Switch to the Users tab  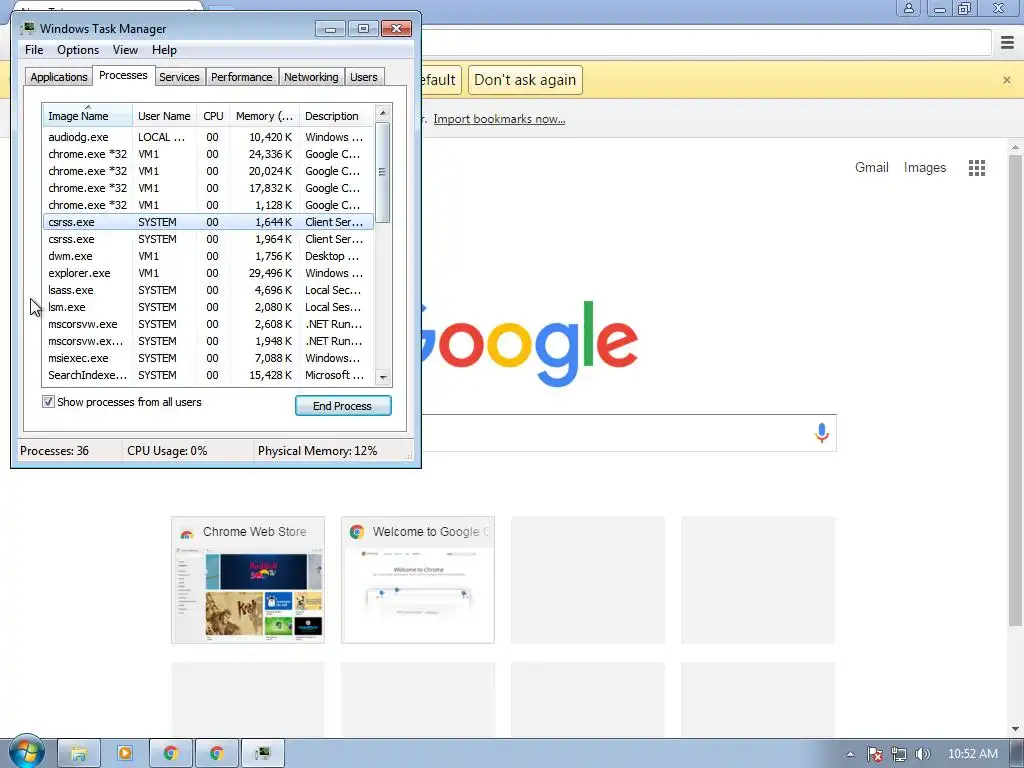click(364, 77)
